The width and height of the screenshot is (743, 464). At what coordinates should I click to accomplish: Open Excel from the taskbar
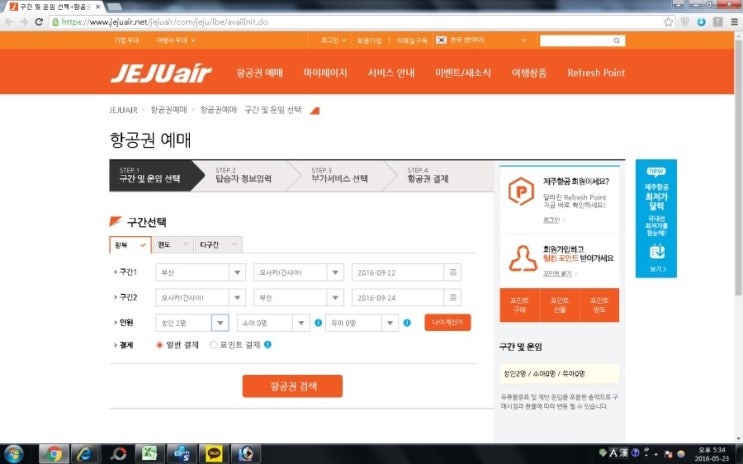[149, 454]
